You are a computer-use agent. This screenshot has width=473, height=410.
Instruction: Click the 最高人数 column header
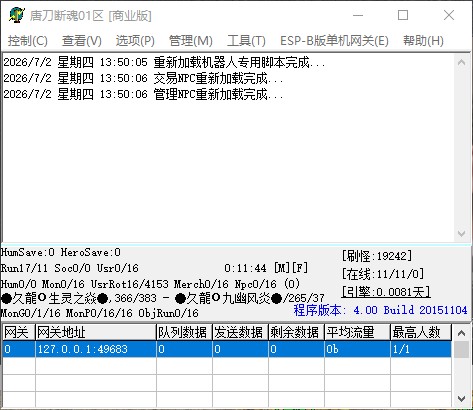pyautogui.click(x=421, y=332)
